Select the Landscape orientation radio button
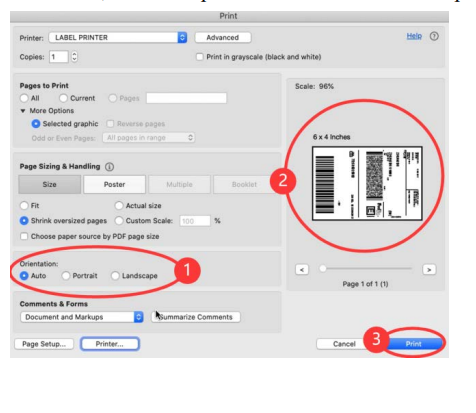This screenshot has height=413, width=476. click(x=115, y=276)
